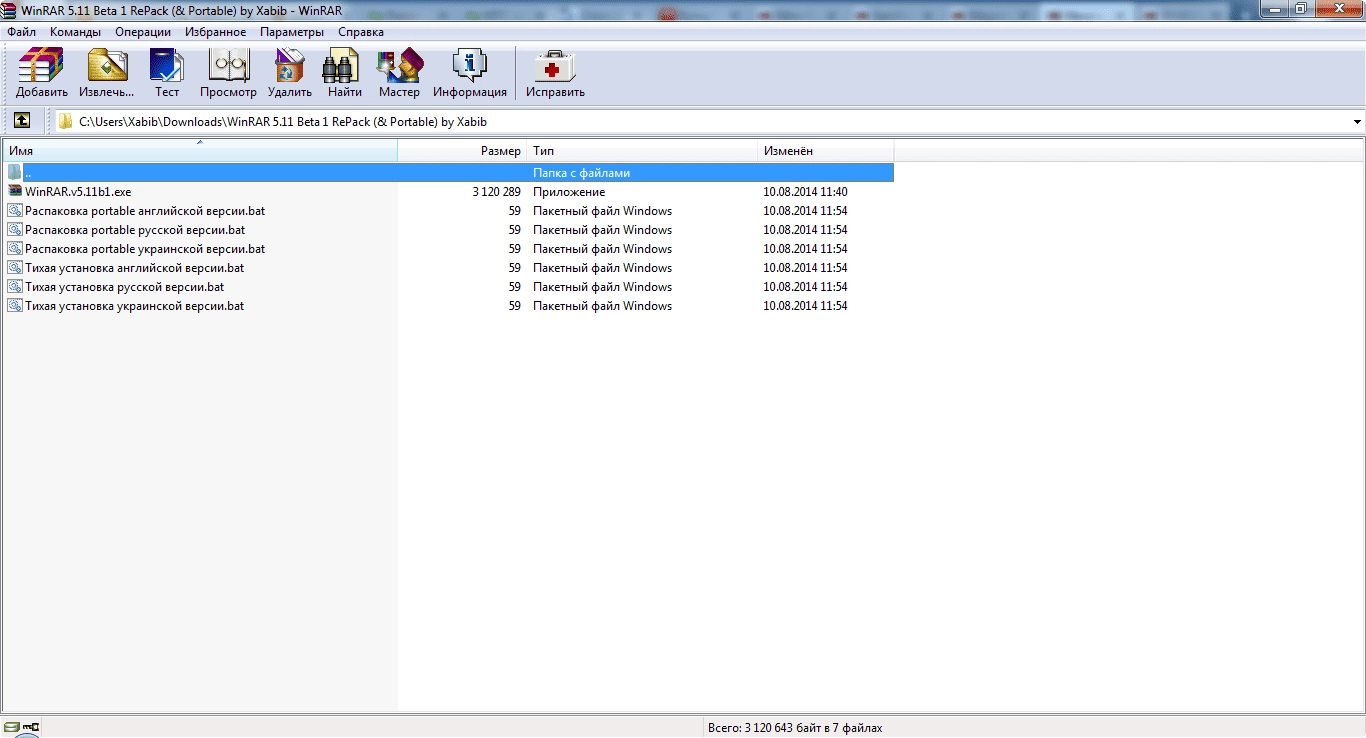Open the Просмотр (View) tool
This screenshot has width=1366, height=738.
228,74
